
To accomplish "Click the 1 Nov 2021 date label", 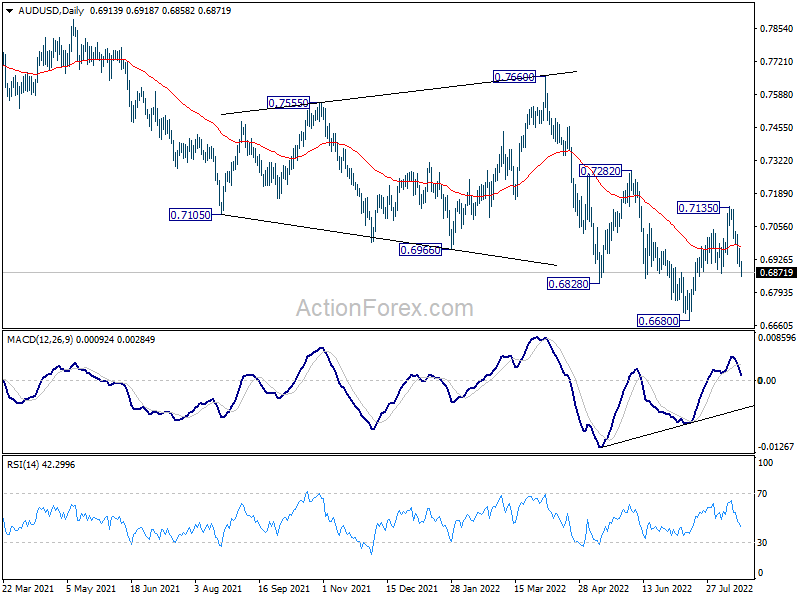I will [346, 589].
